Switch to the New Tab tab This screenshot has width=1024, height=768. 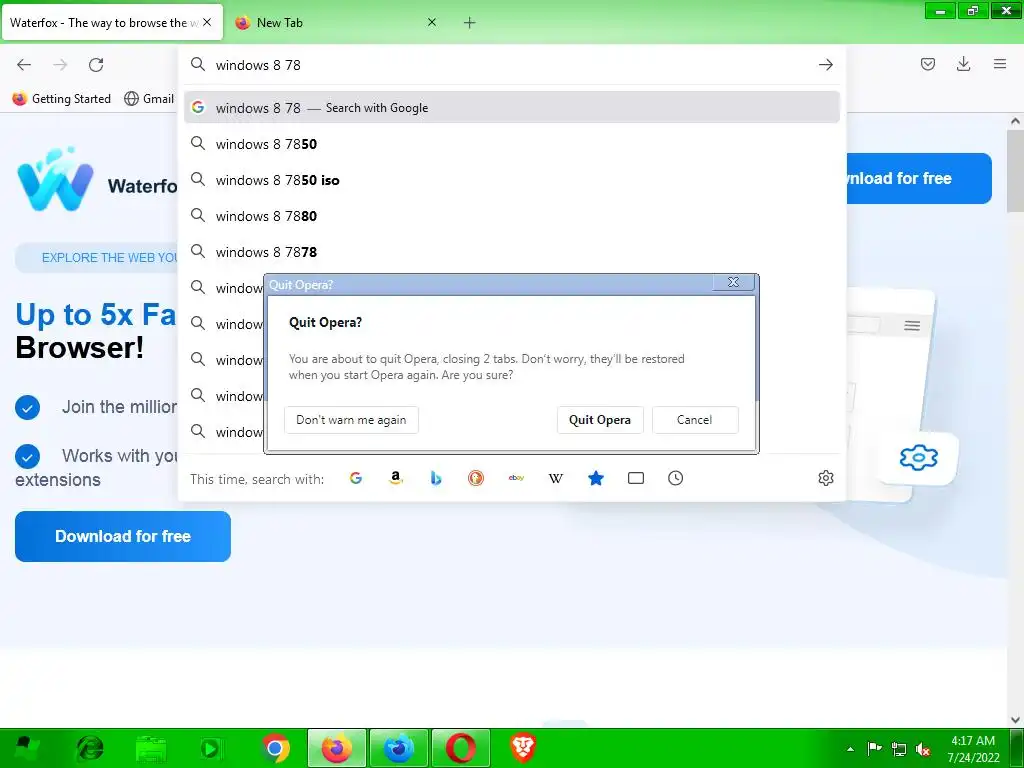[336, 23]
